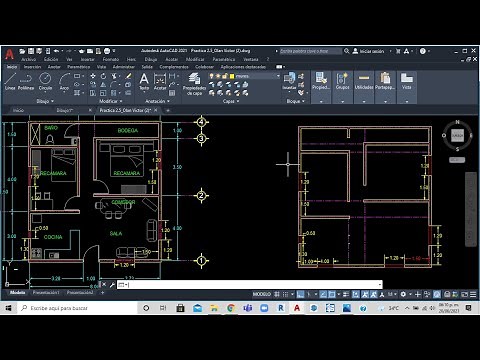480x360 pixels.
Task: Expand the Bloque panel dropdown
Action: pyautogui.click(x=296, y=101)
